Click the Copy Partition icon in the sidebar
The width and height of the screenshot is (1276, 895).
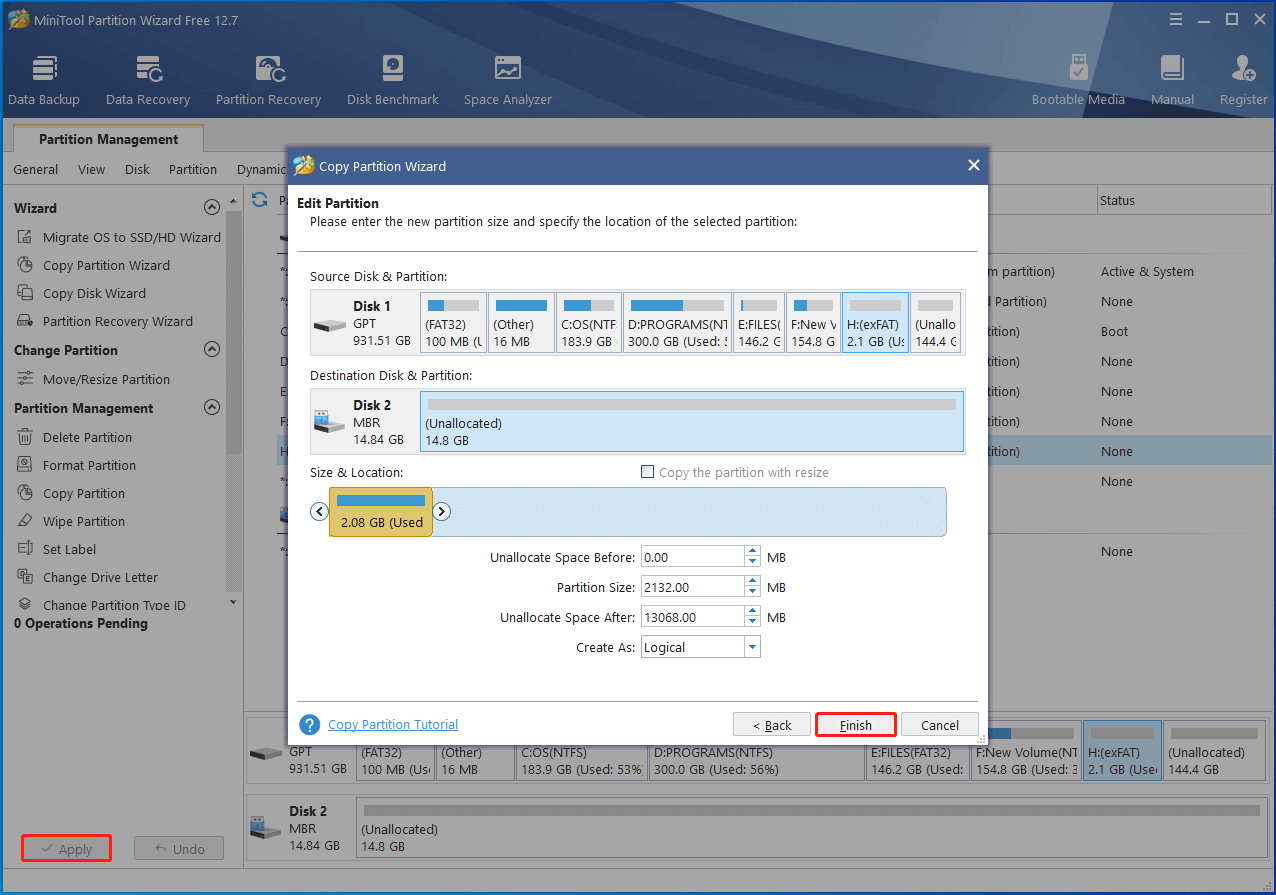point(25,493)
